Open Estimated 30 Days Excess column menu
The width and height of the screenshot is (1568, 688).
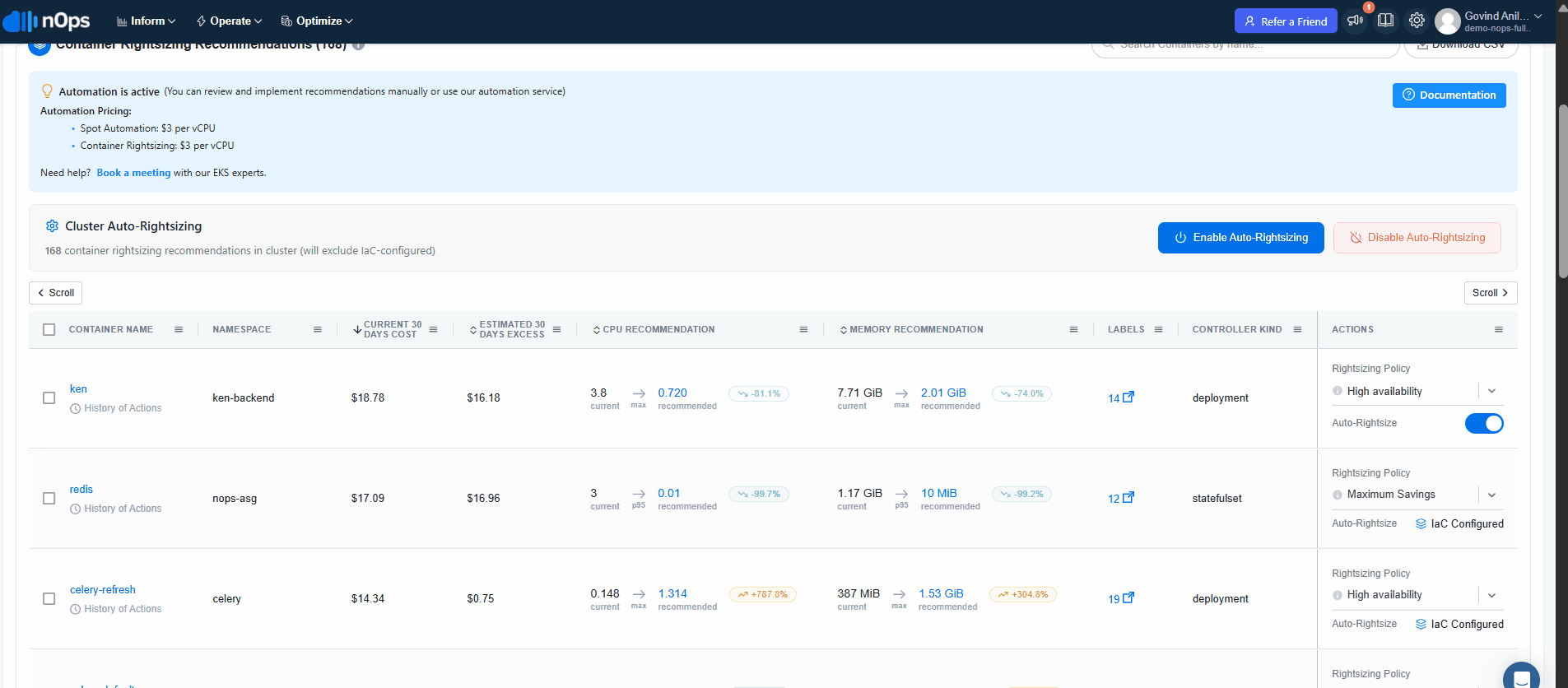tap(557, 329)
